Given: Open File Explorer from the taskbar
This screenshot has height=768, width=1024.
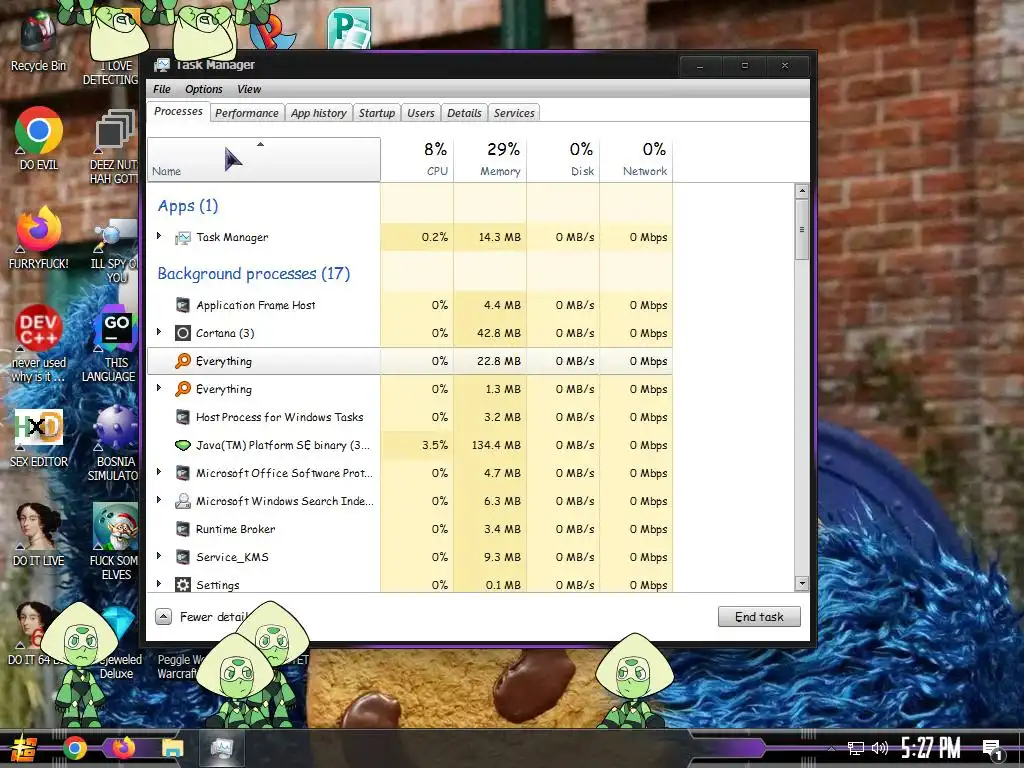Looking at the screenshot, I should point(172,748).
